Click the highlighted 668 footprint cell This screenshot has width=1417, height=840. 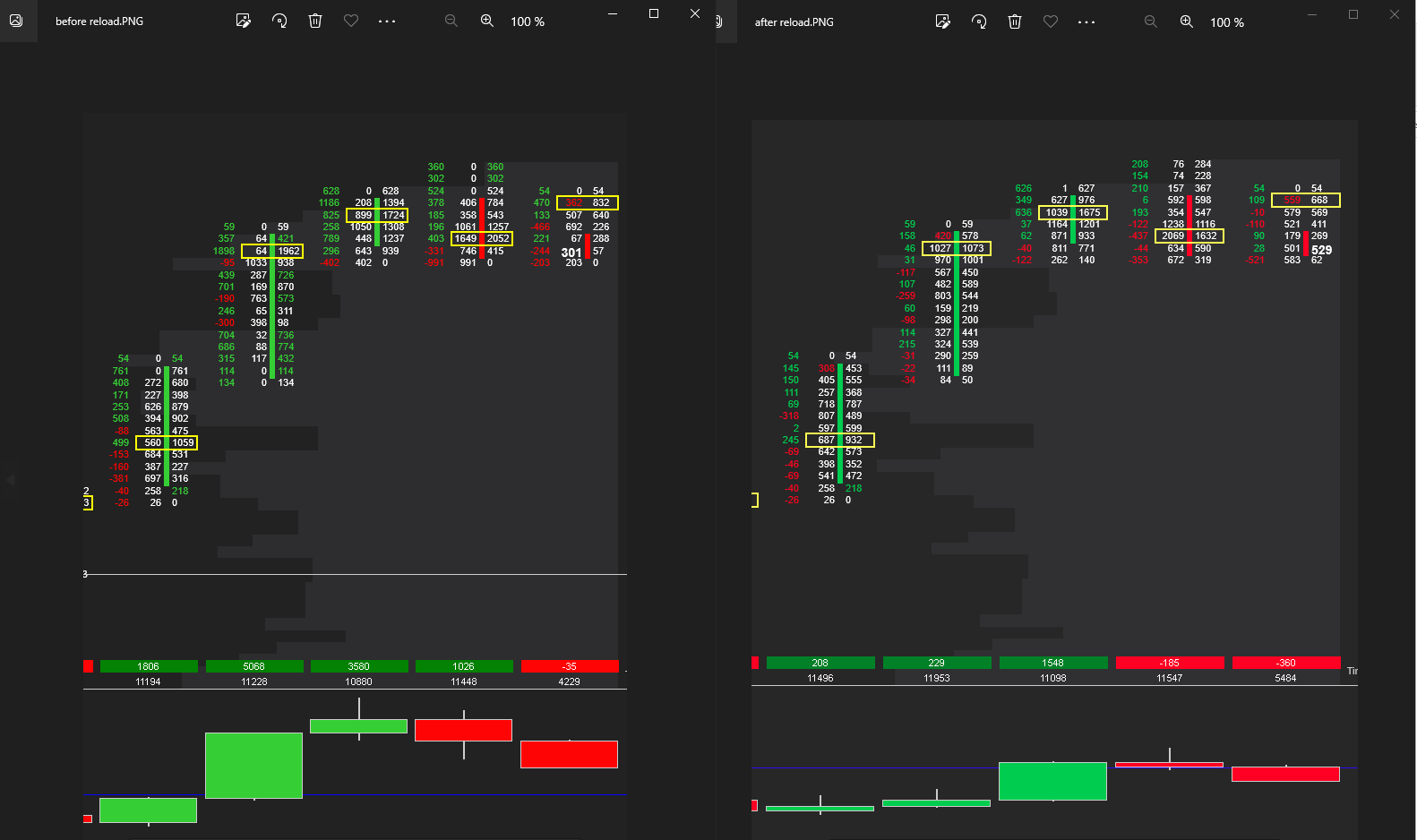pos(1319,200)
